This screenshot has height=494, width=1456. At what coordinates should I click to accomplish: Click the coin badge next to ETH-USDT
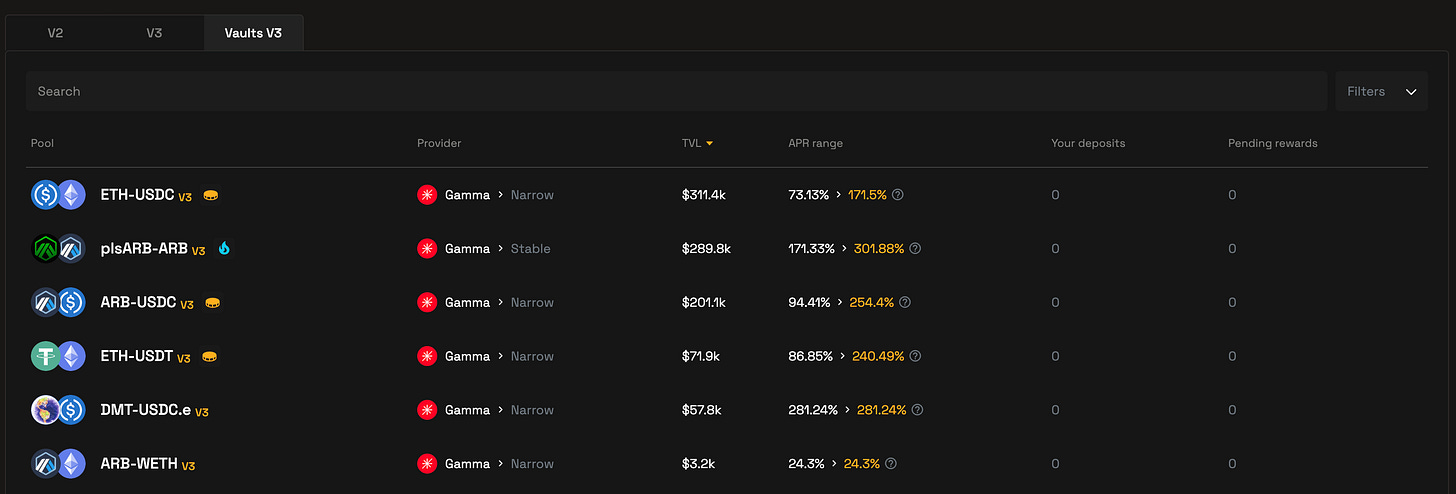(209, 356)
